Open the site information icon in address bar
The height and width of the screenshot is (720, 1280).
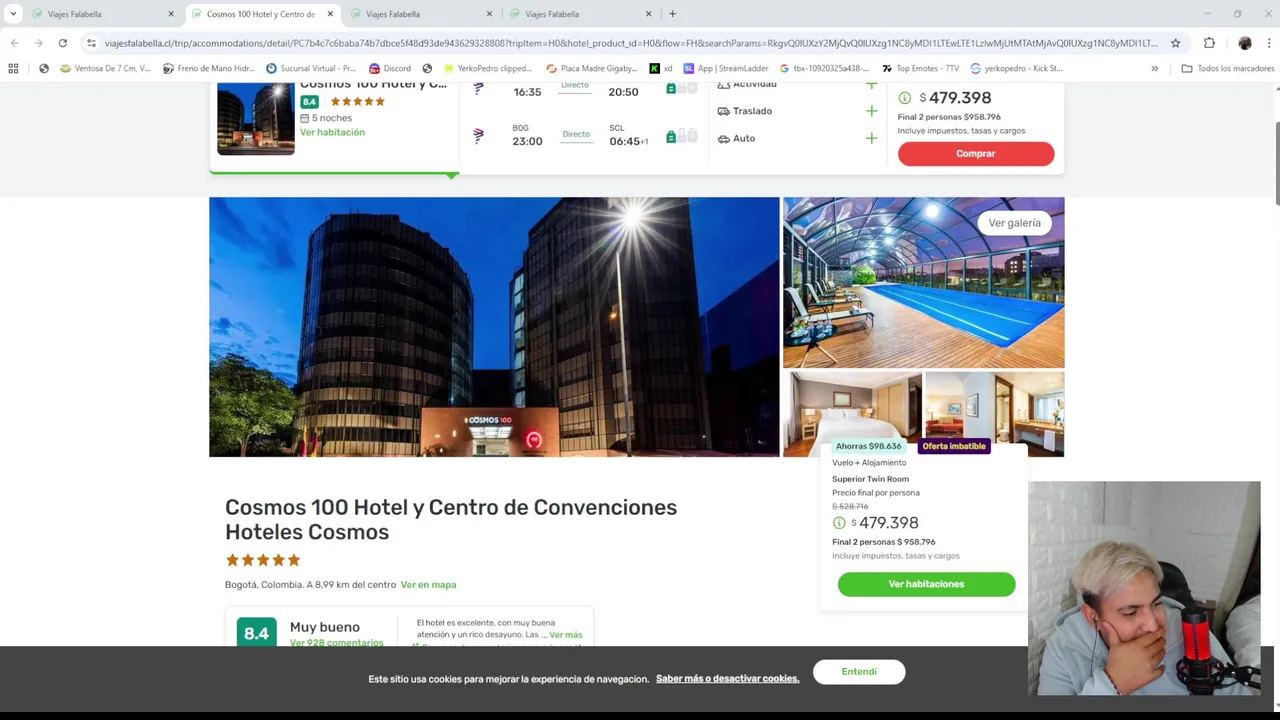[91, 43]
